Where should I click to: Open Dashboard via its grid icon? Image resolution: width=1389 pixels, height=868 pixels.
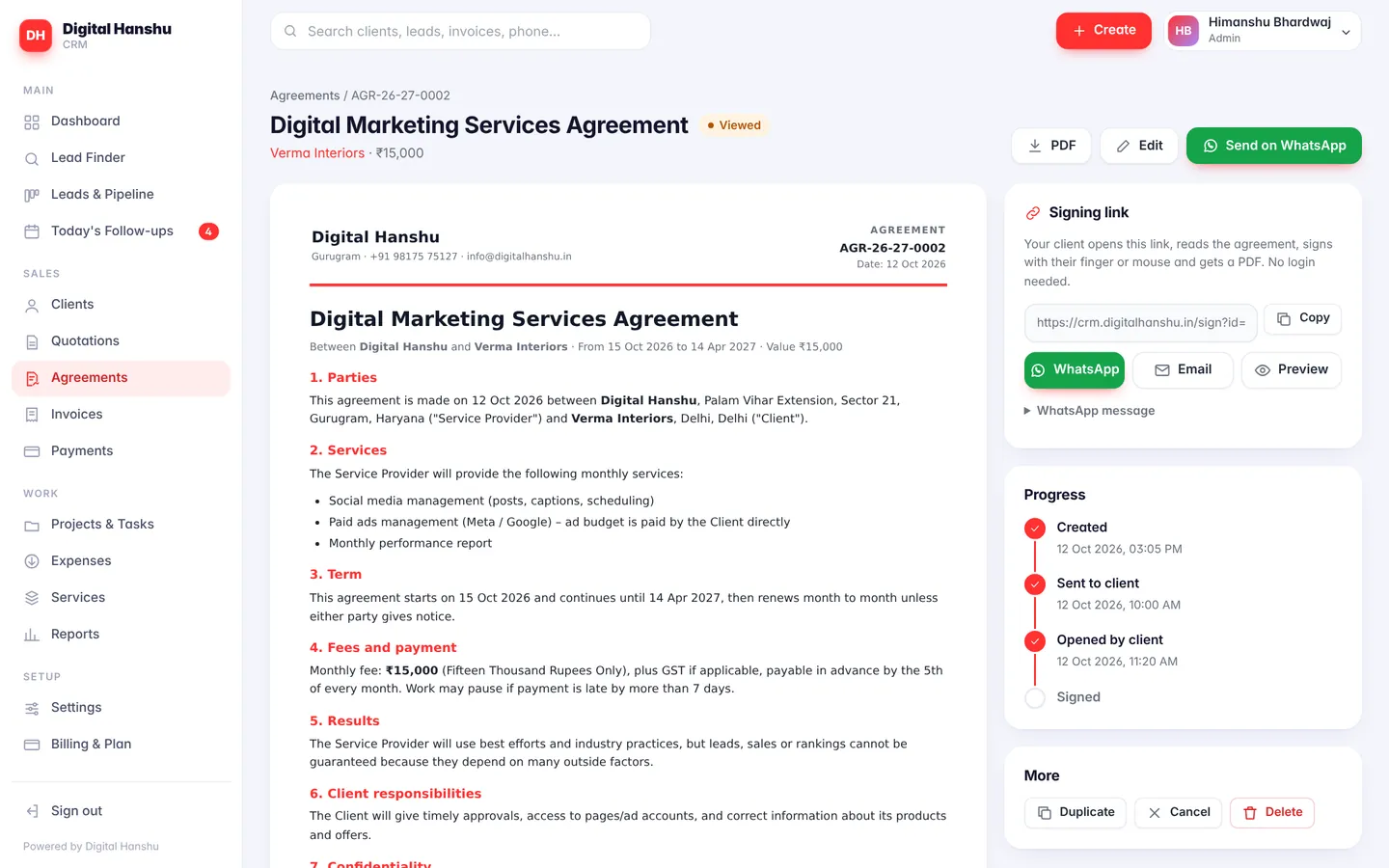(32, 122)
